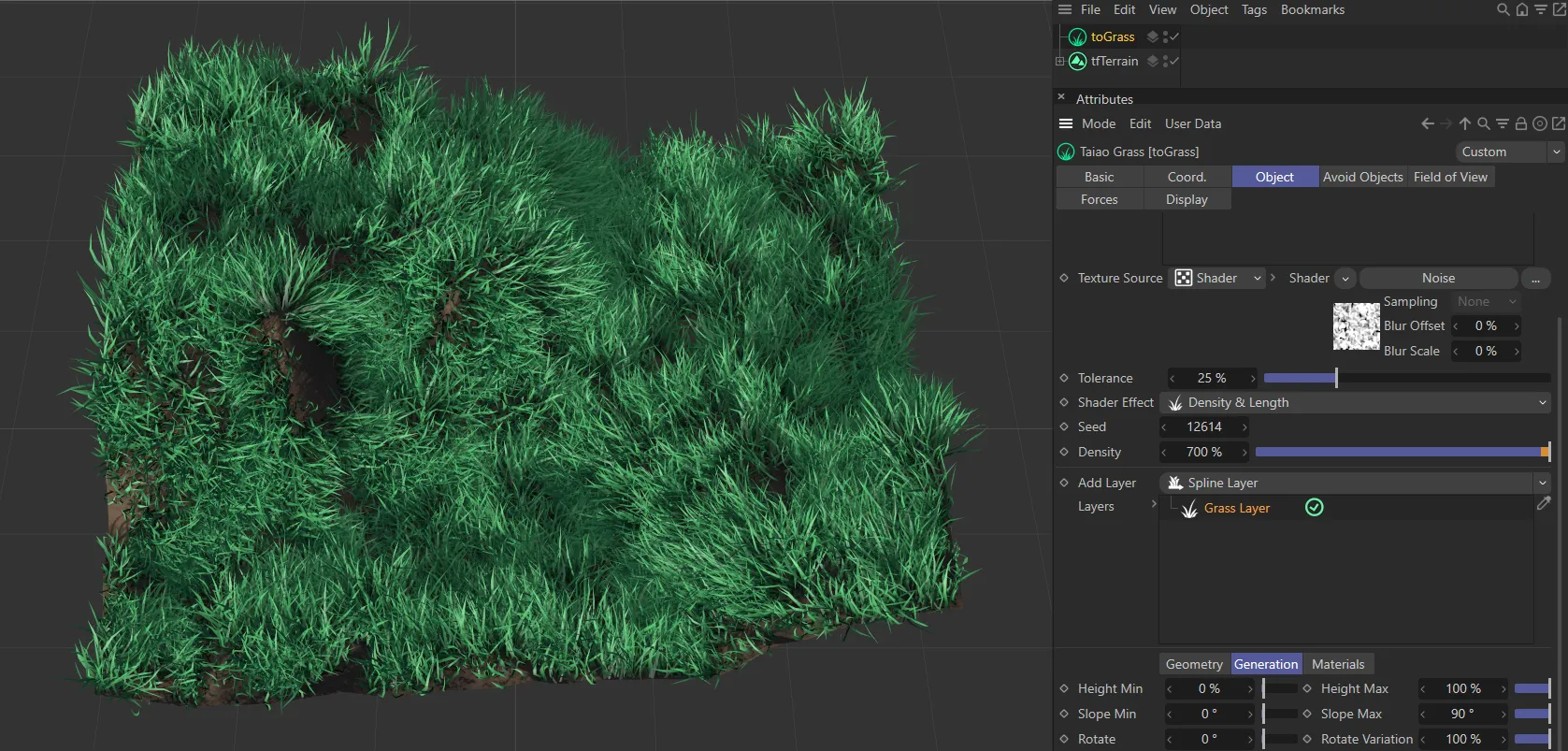Click the Object Manager search icon
Screen dimensions: 1568x751
pos(1503,10)
